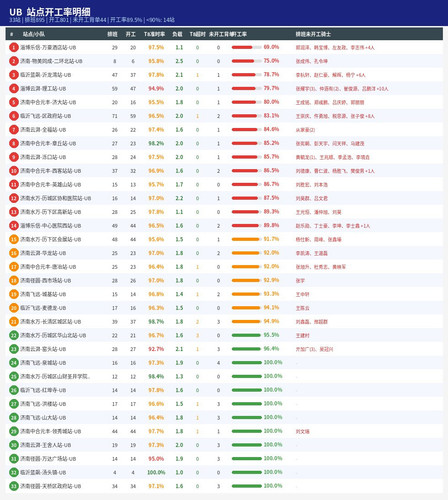Image resolution: width=448 pixels, height=500 pixels.
Task: Select the orange rank 19 badge
Action: 14,294
